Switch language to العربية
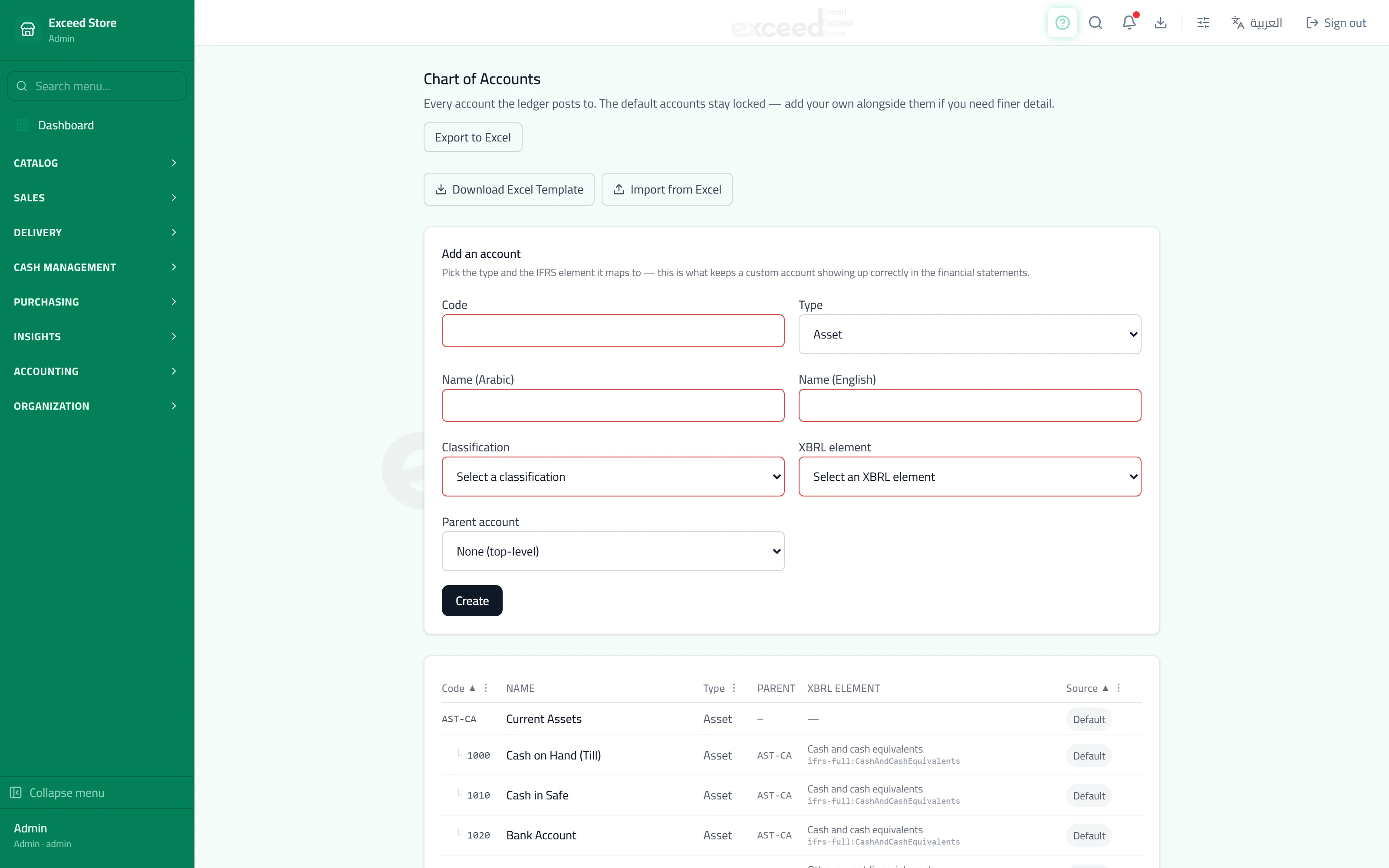Viewport: 1389px width, 868px height. click(1257, 23)
